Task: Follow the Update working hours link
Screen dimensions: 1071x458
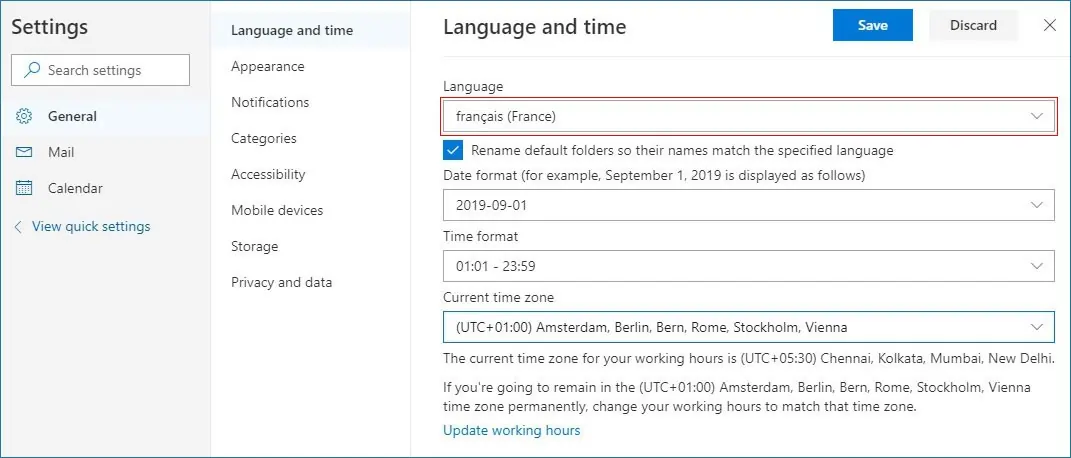Action: pyautogui.click(x=512, y=431)
